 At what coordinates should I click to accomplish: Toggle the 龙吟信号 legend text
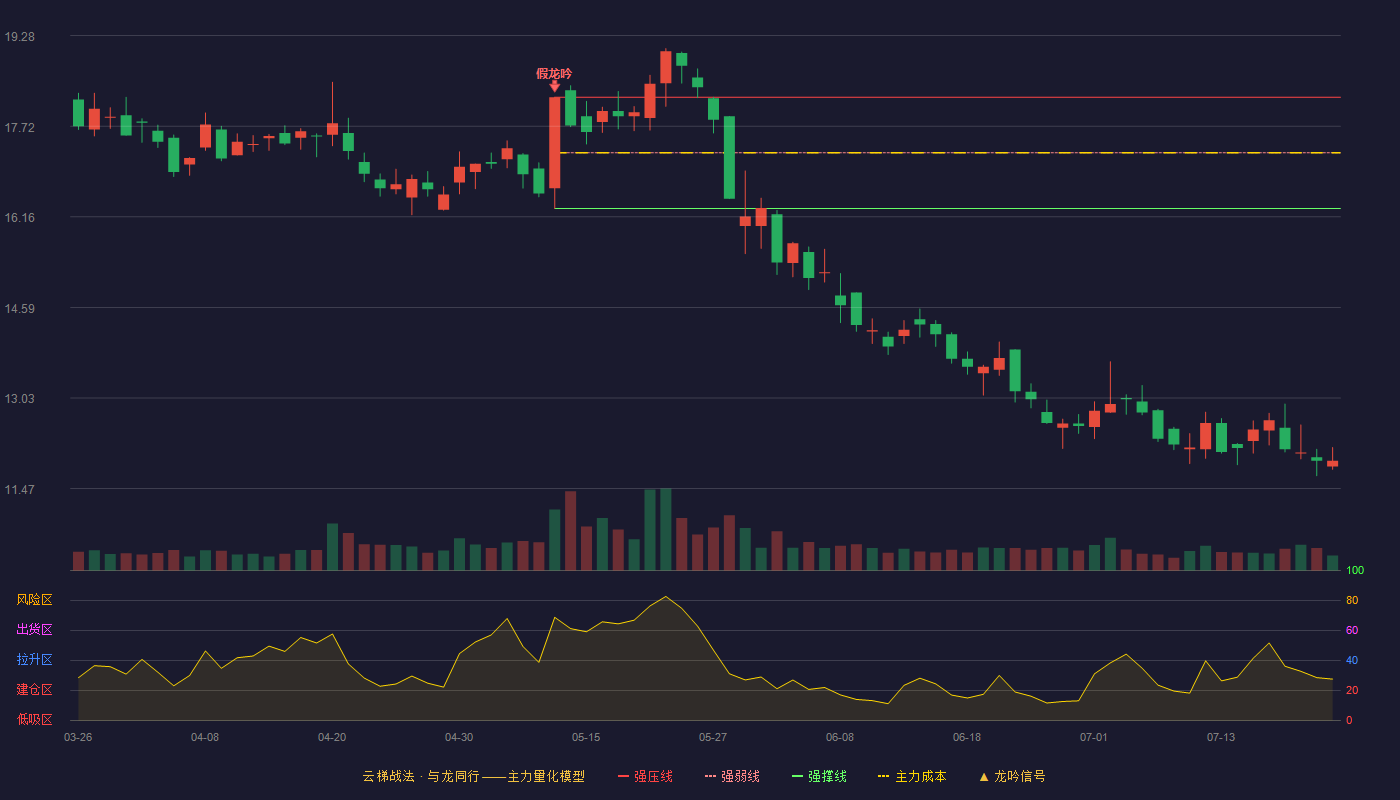click(1020, 777)
